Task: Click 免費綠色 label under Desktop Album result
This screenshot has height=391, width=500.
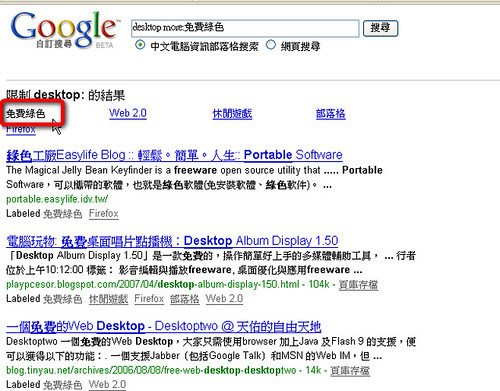Action: pyautogui.click(x=63, y=299)
